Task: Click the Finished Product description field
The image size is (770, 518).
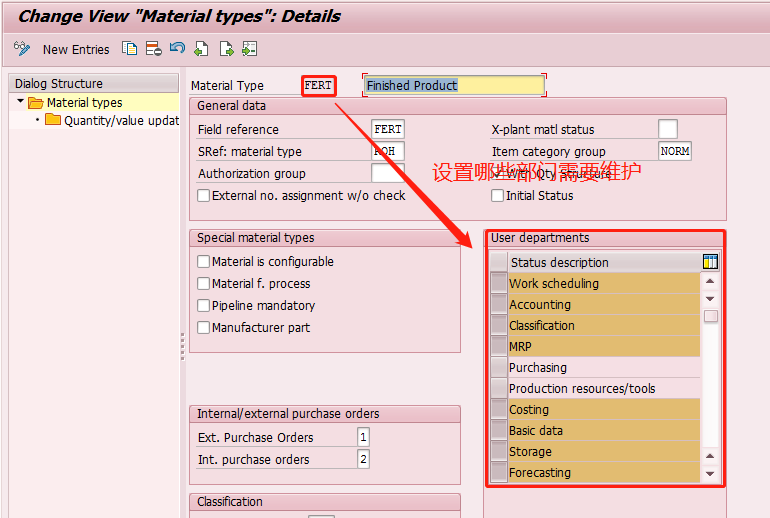Action: click(454, 85)
